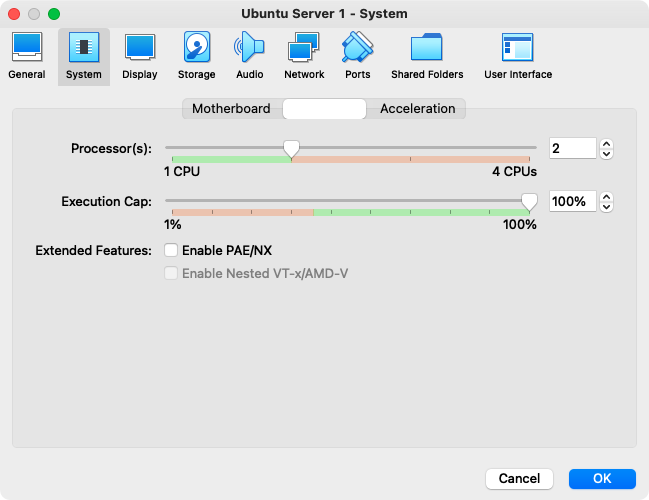
Task: Open the Ports settings section
Action: pyautogui.click(x=357, y=55)
